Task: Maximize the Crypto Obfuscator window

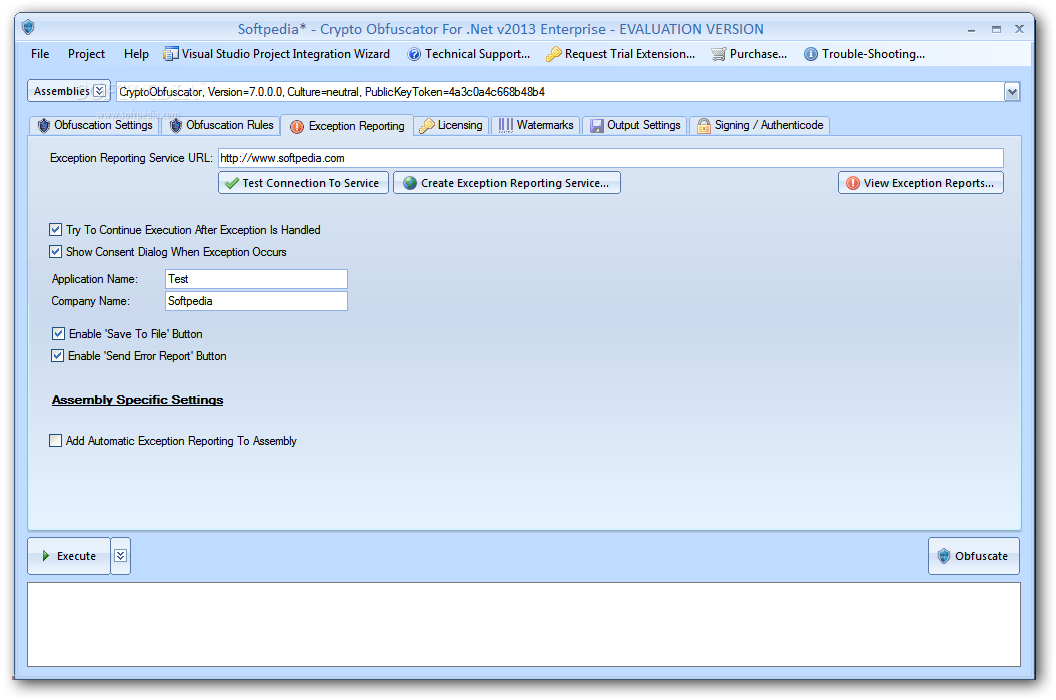Action: pos(996,30)
